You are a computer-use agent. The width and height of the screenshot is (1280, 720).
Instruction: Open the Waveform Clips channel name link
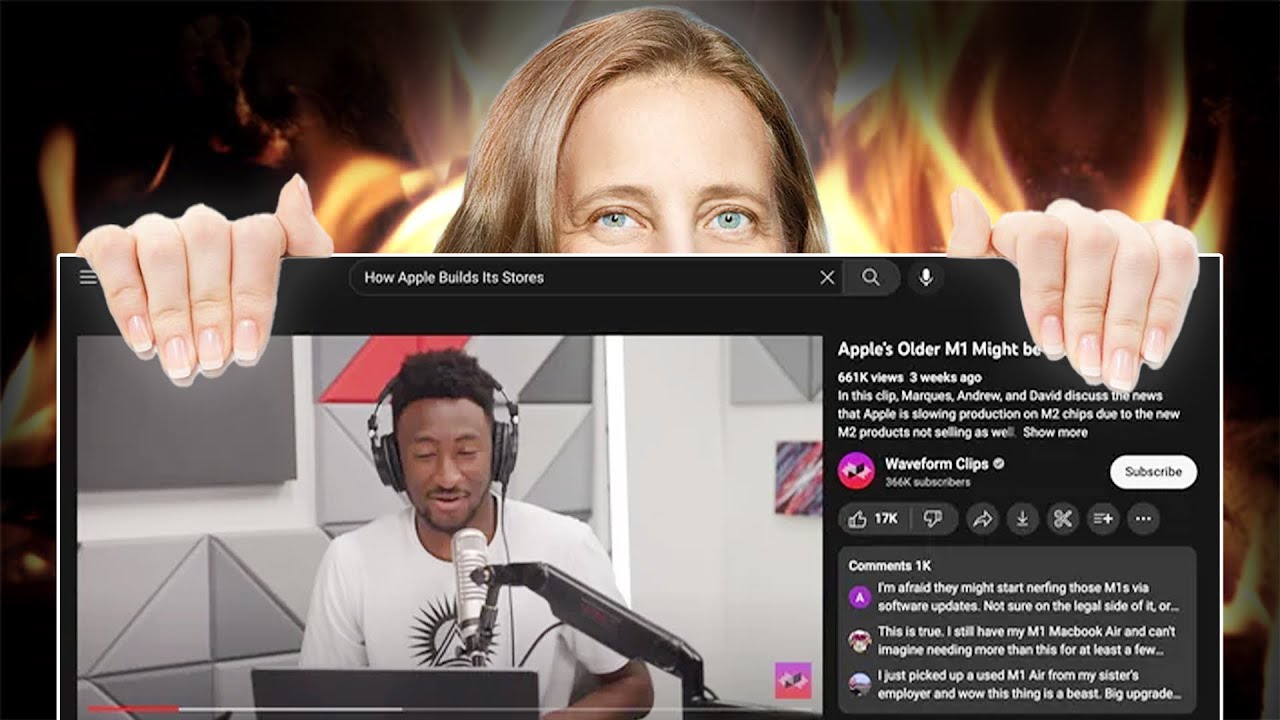936,464
